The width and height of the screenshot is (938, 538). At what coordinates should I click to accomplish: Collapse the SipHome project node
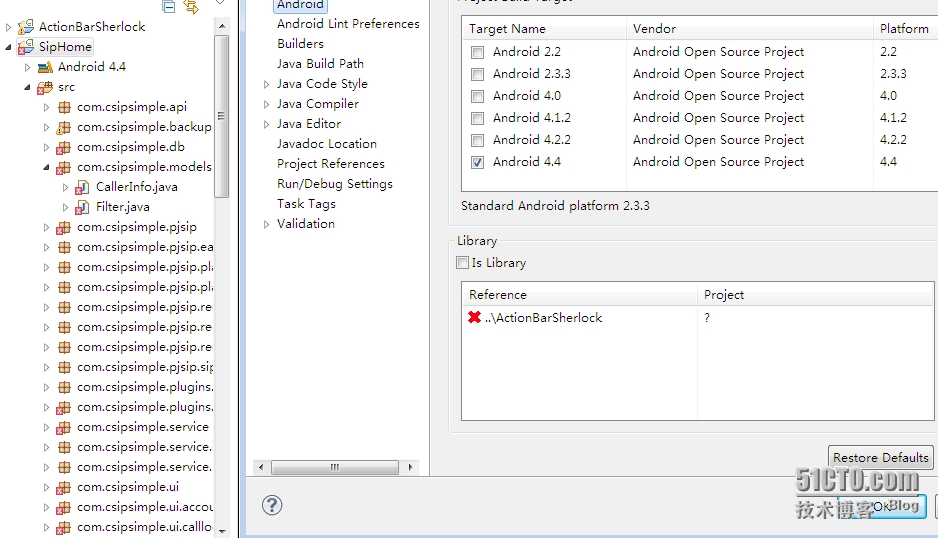click(8, 47)
